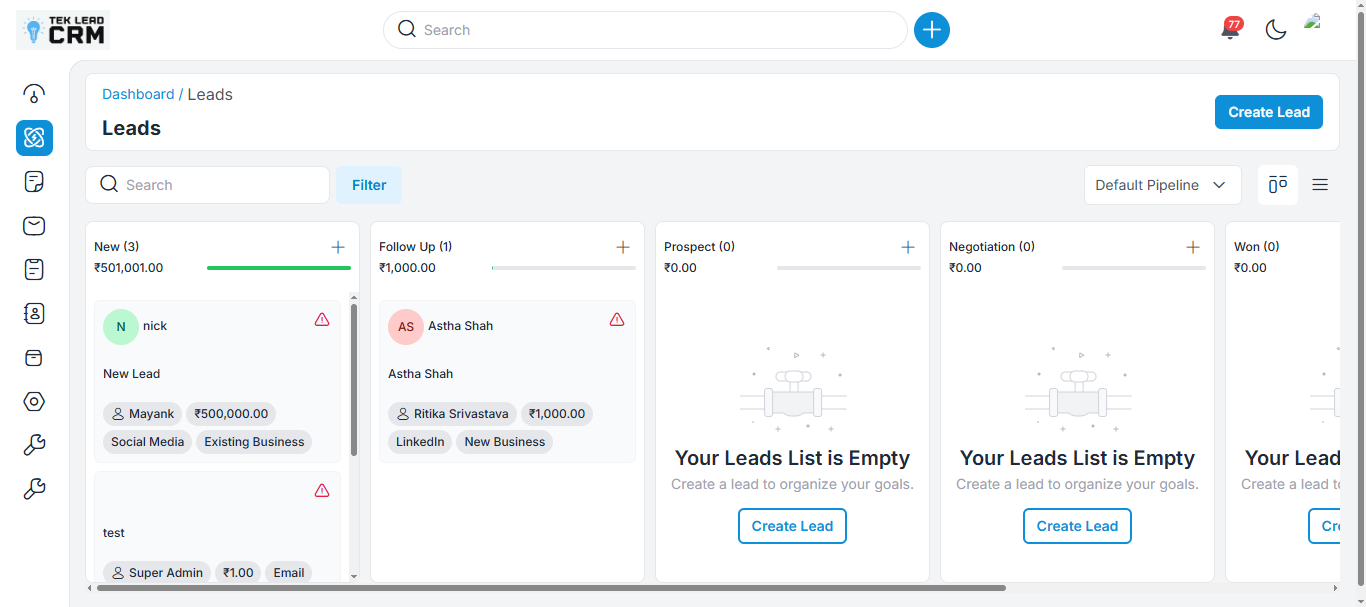
Task: Open the dashboard gauge icon in sidebar
Action: (x=34, y=94)
